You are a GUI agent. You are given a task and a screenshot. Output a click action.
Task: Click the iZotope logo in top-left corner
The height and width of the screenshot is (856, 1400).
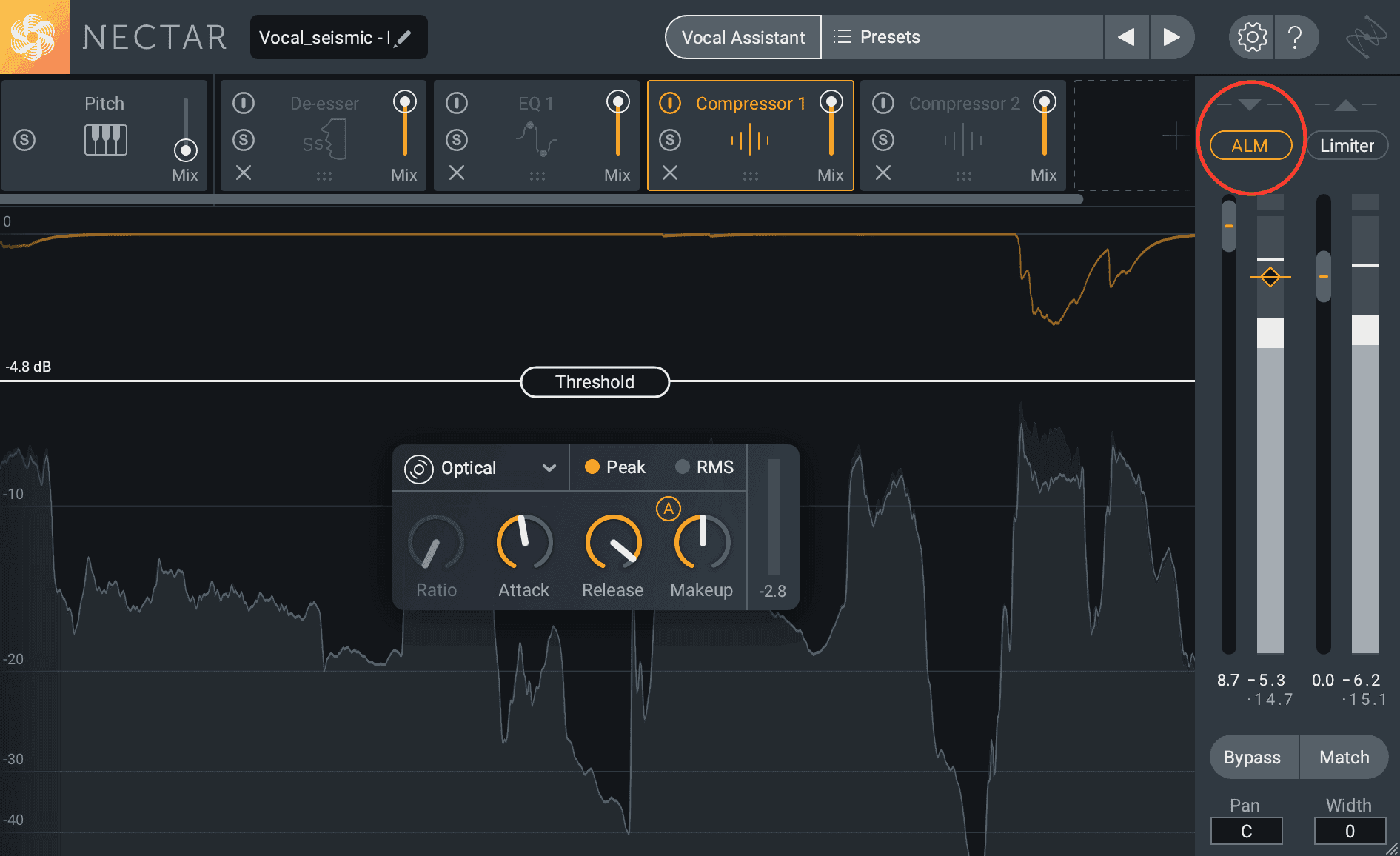pyautogui.click(x=34, y=37)
